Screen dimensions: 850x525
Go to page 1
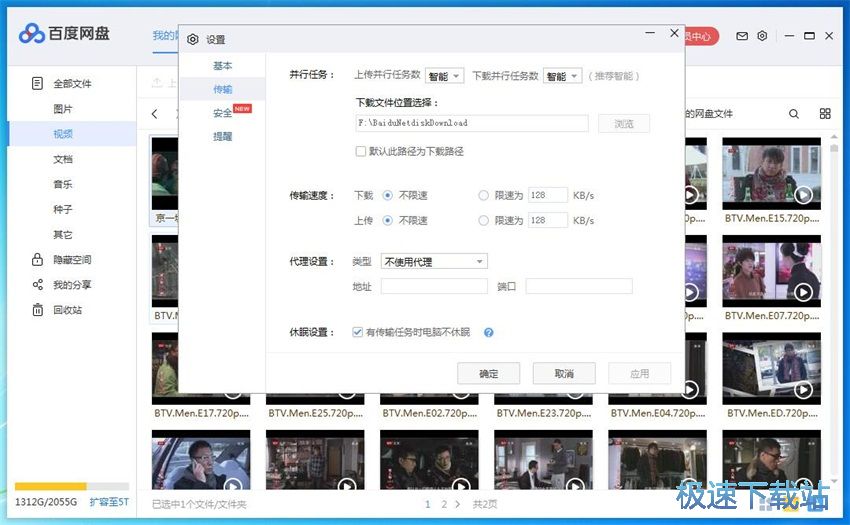[428, 504]
